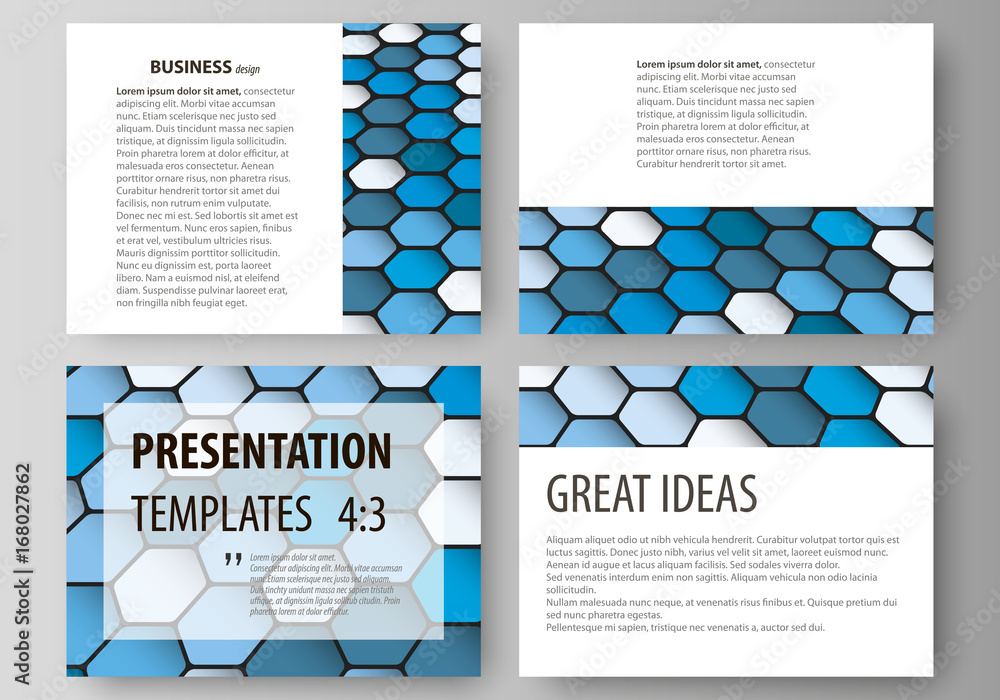Click the 'TEMPLATES 4:3' text
This screenshot has height=700, width=1000.
(x=259, y=514)
